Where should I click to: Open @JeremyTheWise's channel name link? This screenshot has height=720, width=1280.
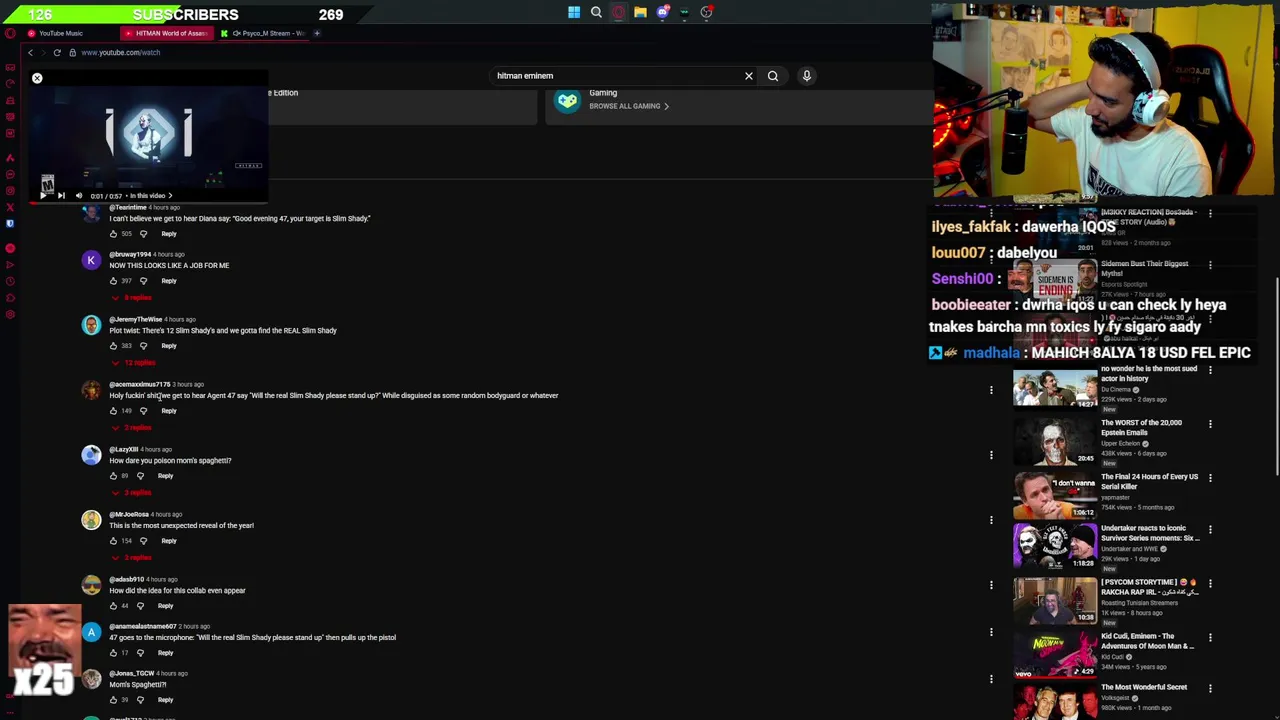[135, 320]
